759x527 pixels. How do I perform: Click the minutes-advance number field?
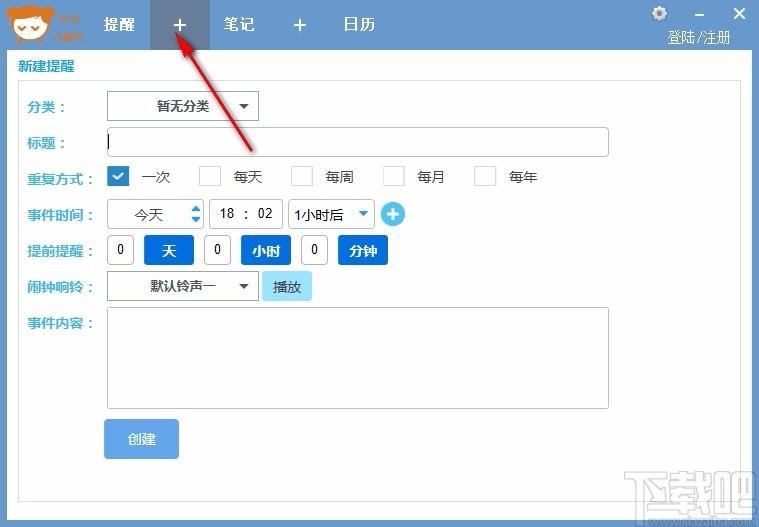(314, 250)
